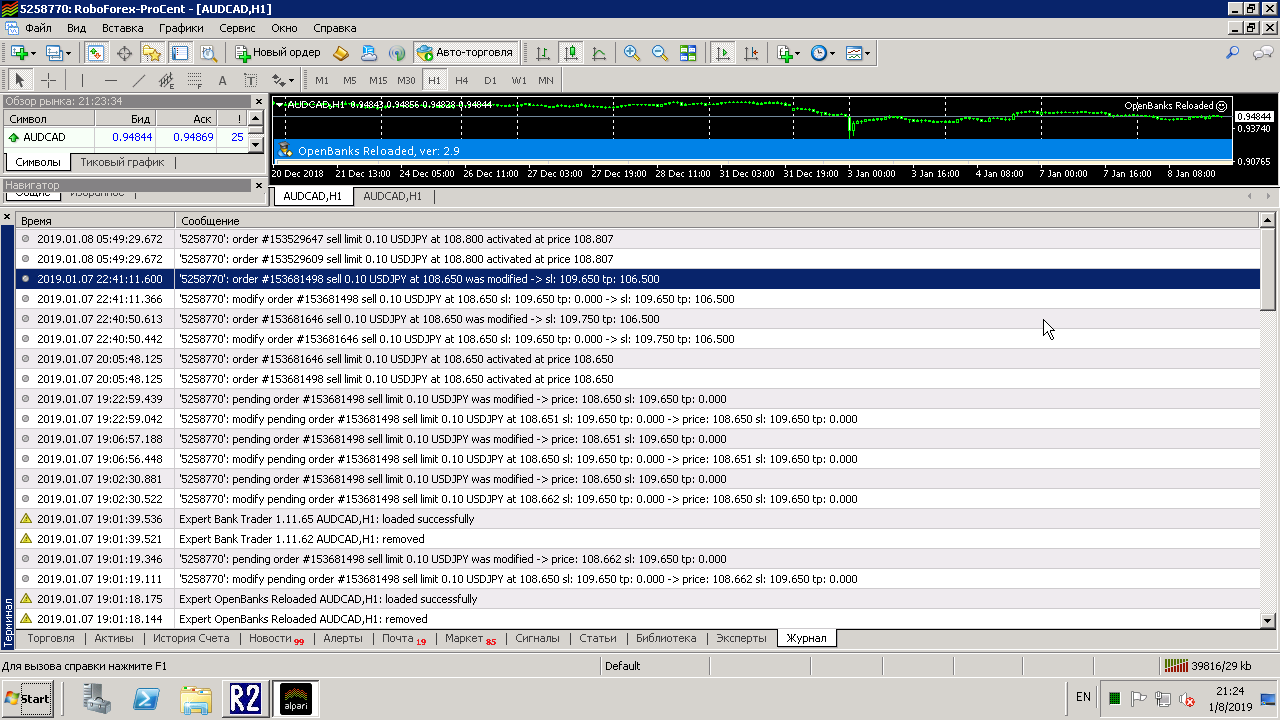The image size is (1280, 720).
Task: Toggle the Data Window crosshair icon
Action: point(125,53)
